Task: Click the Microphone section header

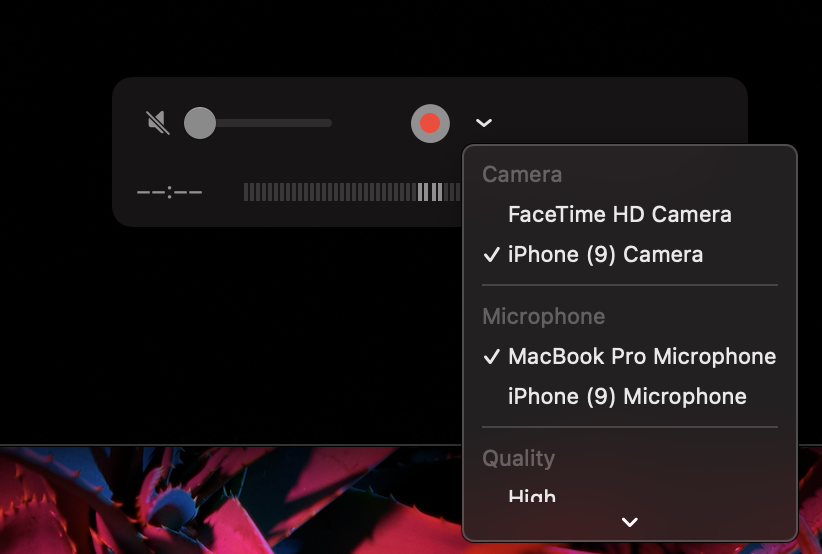Action: [544, 317]
